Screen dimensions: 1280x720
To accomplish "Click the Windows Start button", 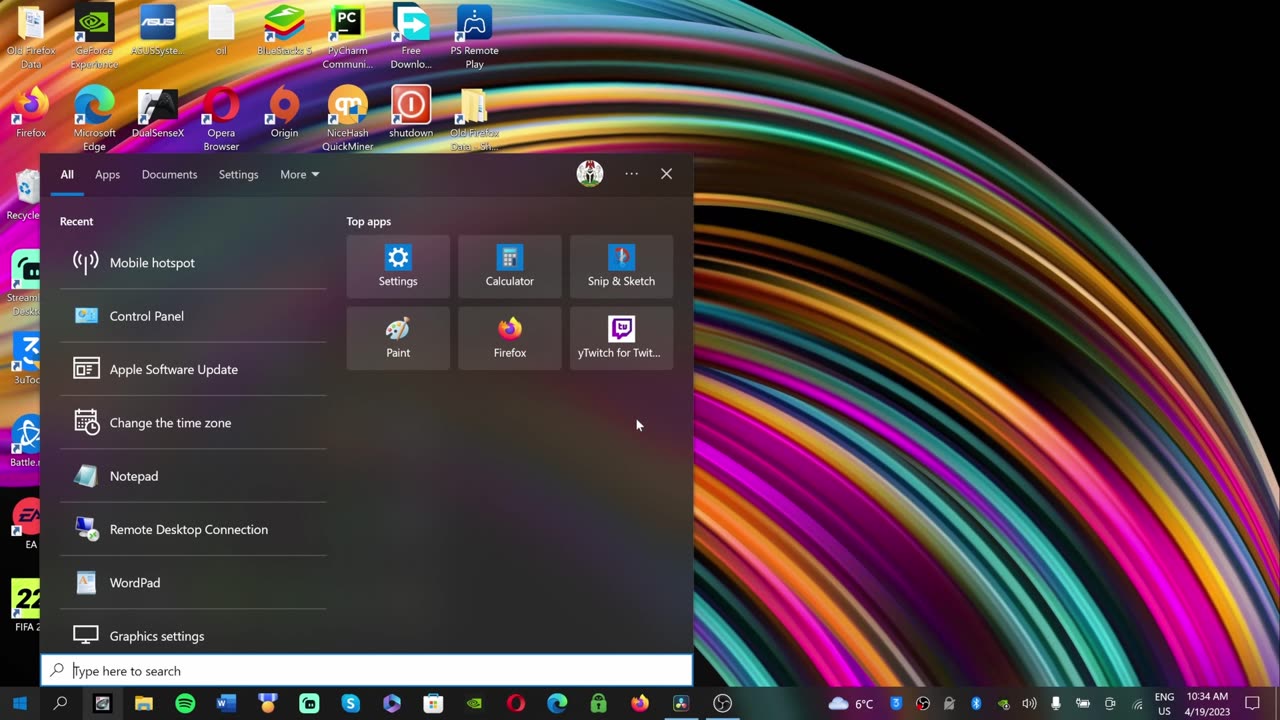I will [x=19, y=704].
